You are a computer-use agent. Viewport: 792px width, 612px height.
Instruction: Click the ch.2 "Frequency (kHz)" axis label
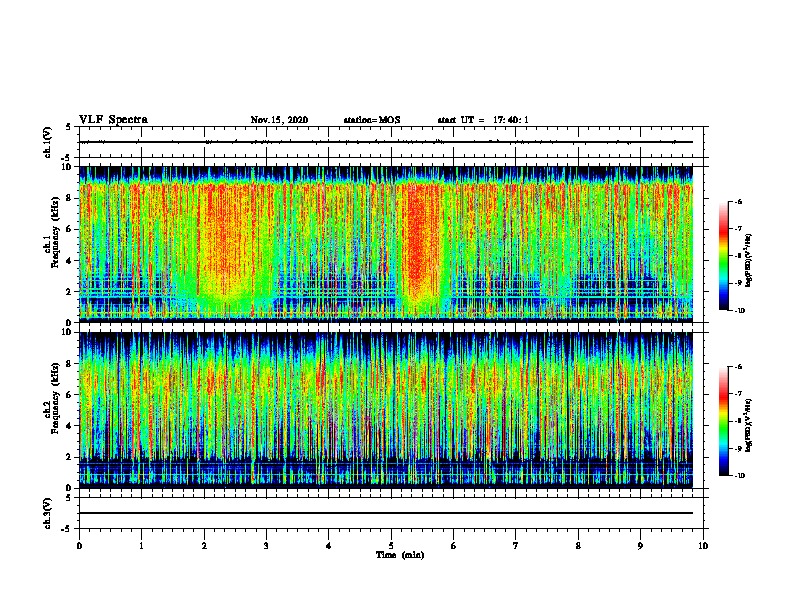(x=55, y=397)
